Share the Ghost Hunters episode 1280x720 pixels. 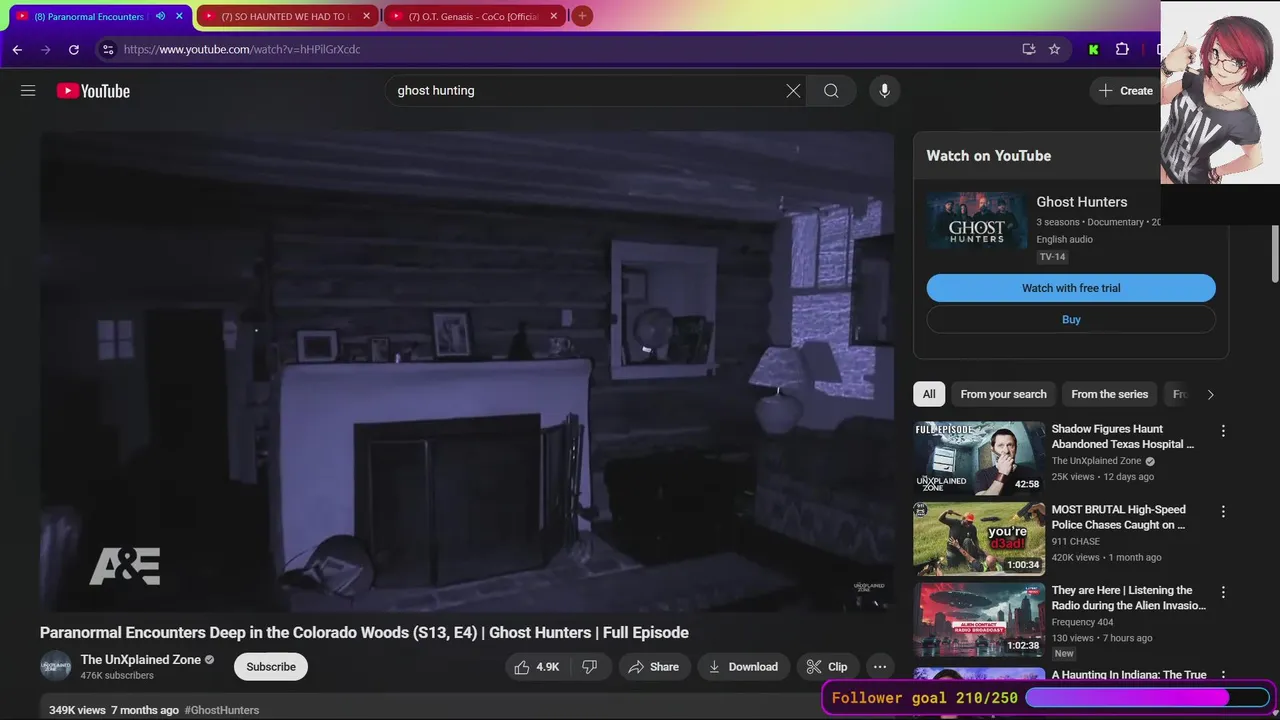(654, 667)
